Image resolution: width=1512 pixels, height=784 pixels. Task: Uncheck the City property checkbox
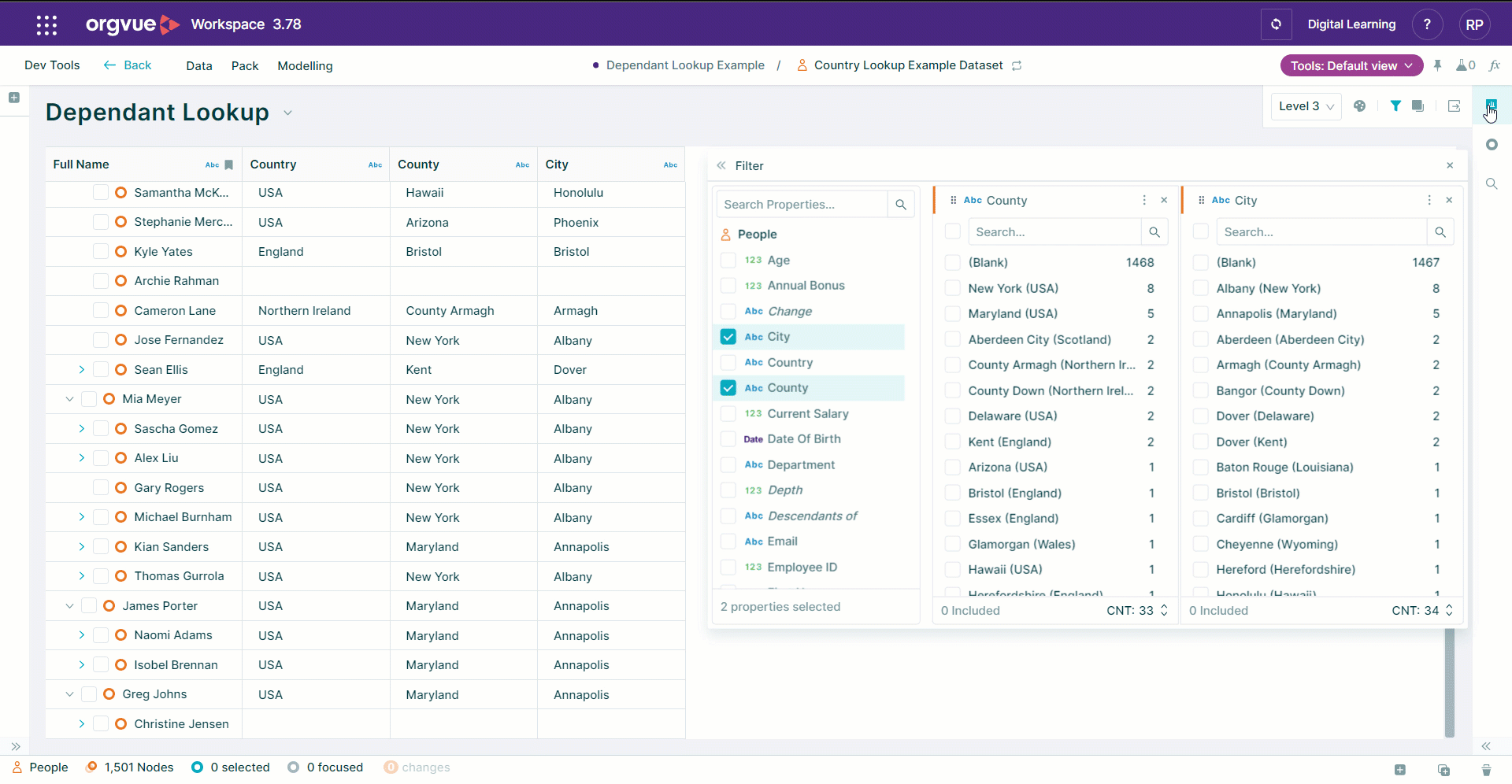(x=728, y=337)
